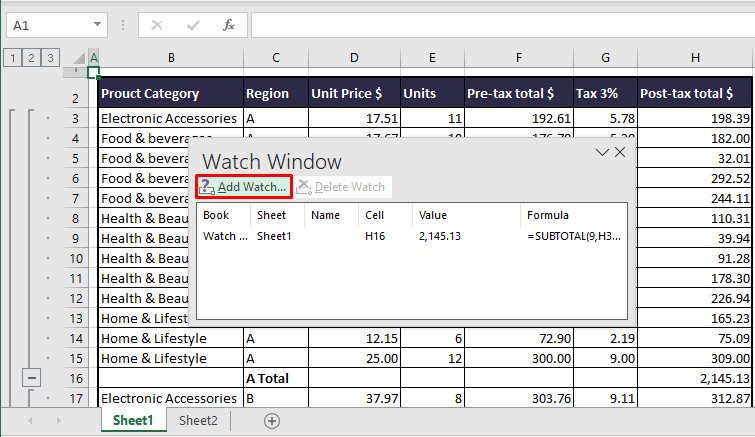The height and width of the screenshot is (437, 755).
Task: Add a new sheet with the plus icon
Action: tap(272, 421)
